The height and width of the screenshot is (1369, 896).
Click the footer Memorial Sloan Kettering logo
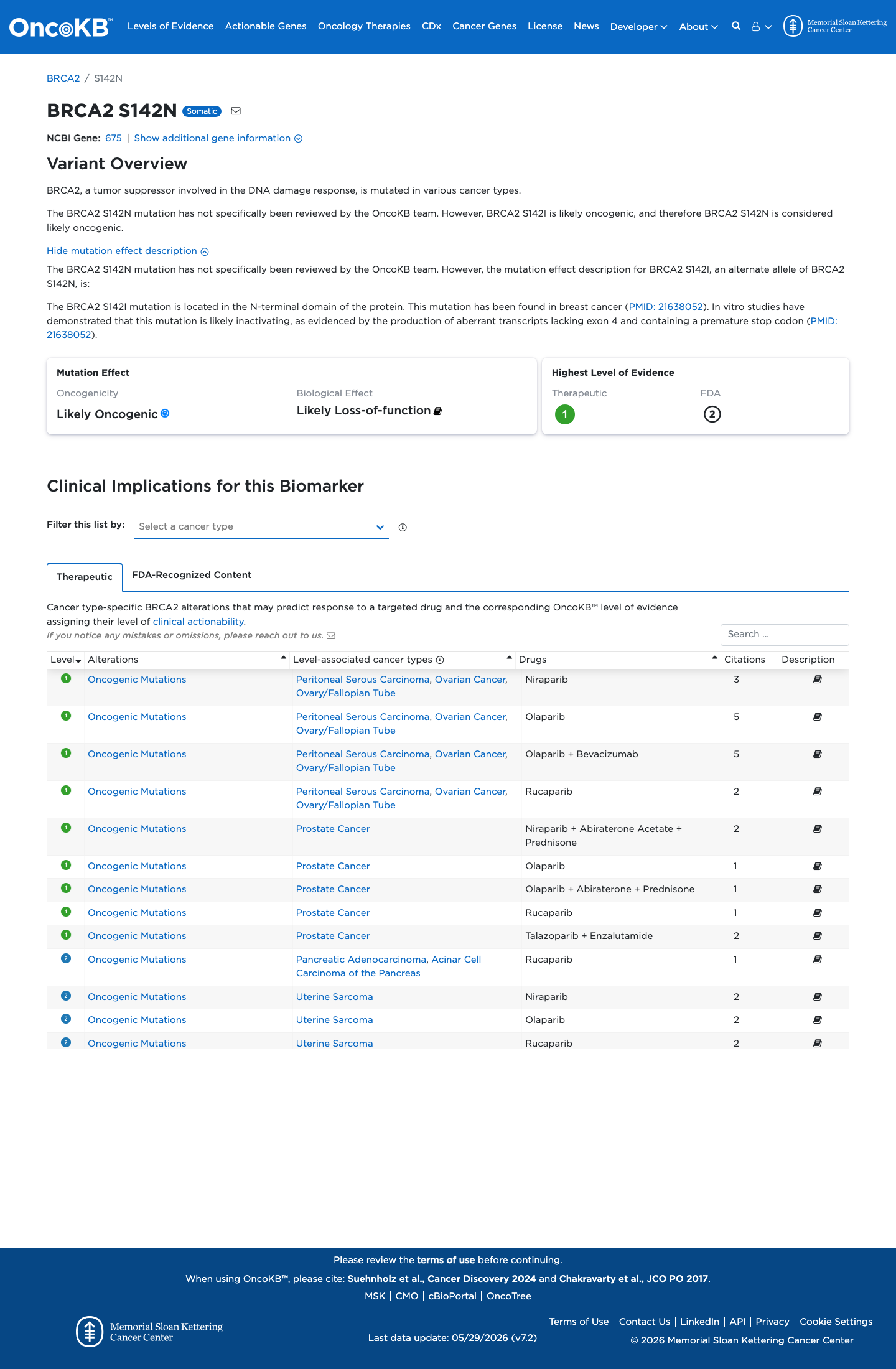pos(149,1332)
